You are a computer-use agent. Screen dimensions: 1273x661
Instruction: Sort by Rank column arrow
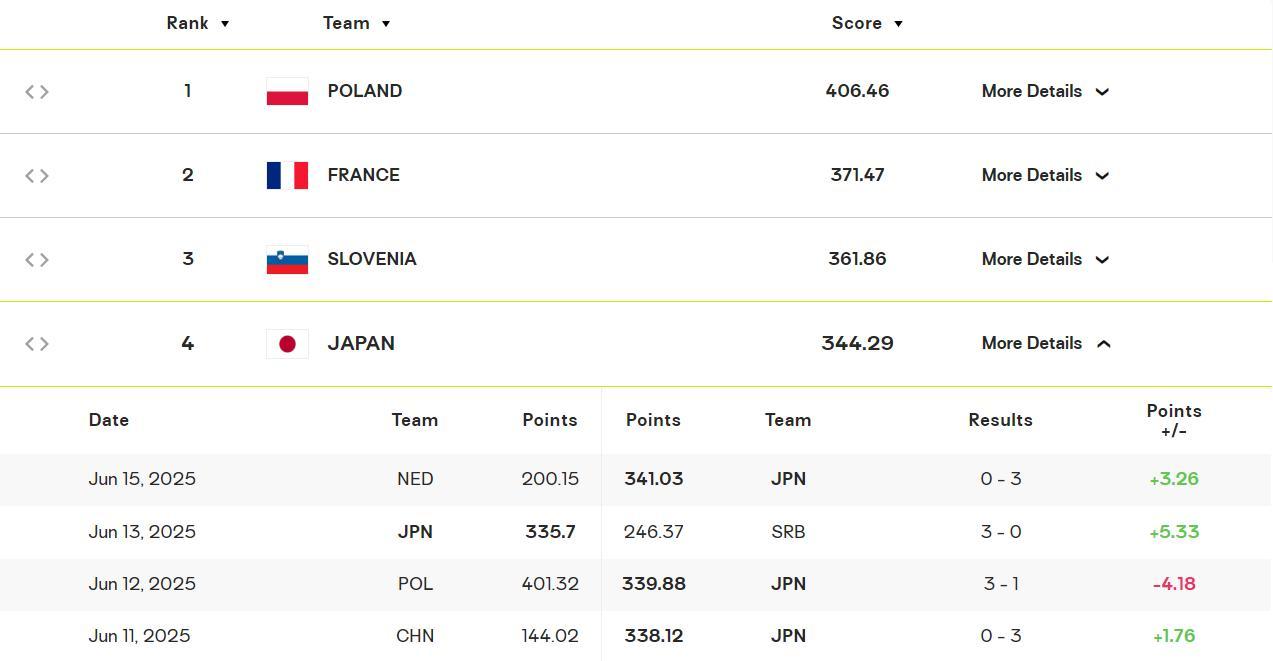pos(225,24)
